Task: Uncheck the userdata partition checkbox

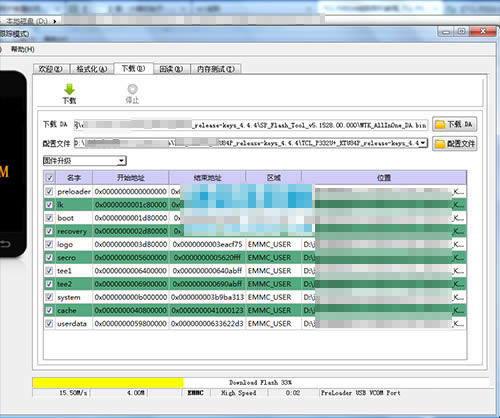Action: pos(49,324)
